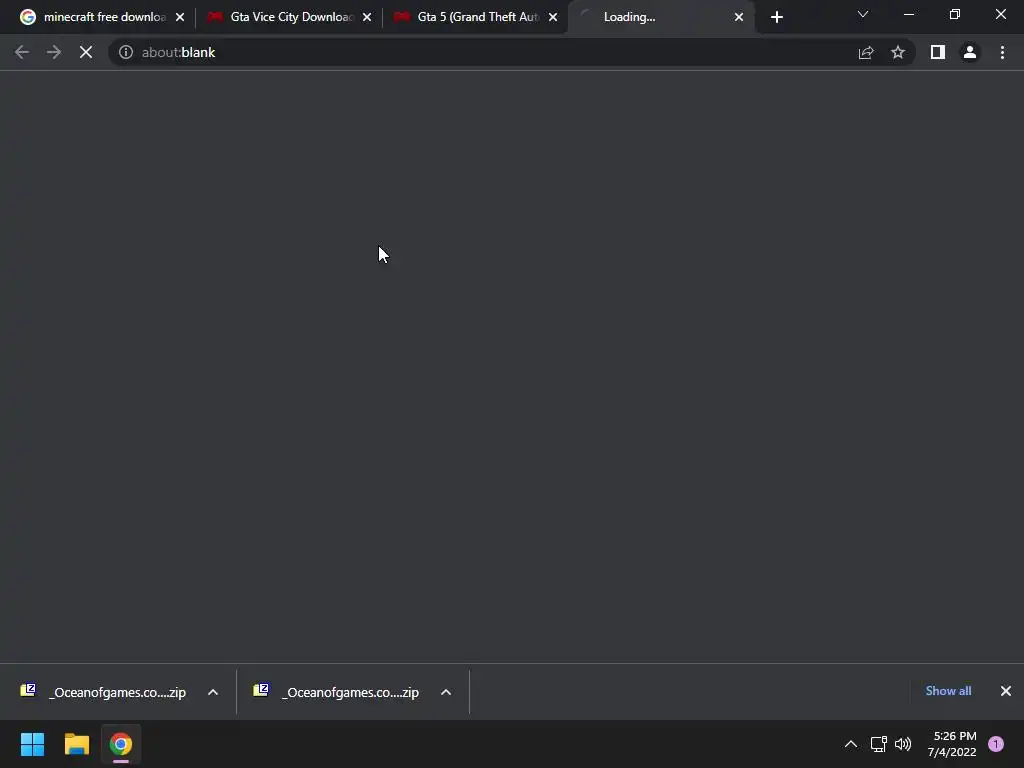The height and width of the screenshot is (768, 1024).
Task: Click the Show all downloads link
Action: point(948,691)
